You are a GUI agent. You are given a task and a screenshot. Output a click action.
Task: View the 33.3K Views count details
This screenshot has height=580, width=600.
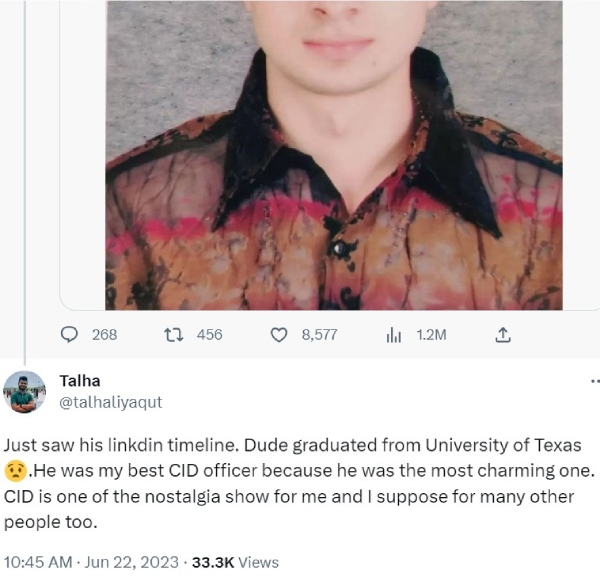point(235,562)
